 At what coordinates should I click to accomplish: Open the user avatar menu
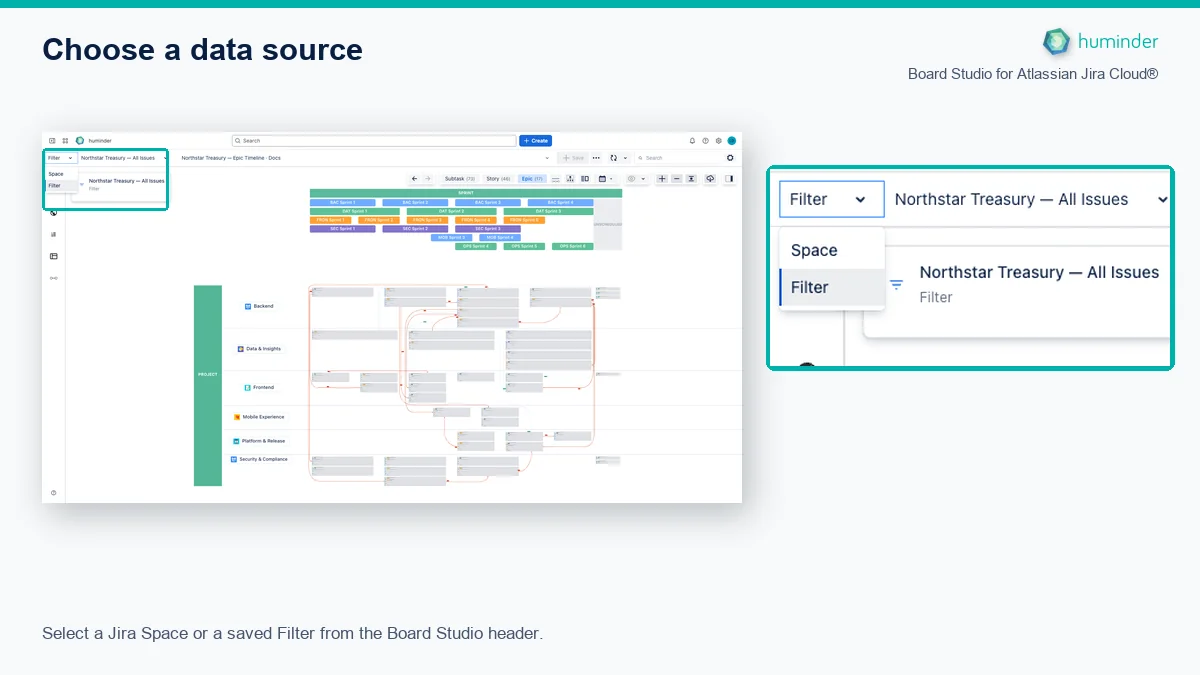tap(732, 141)
